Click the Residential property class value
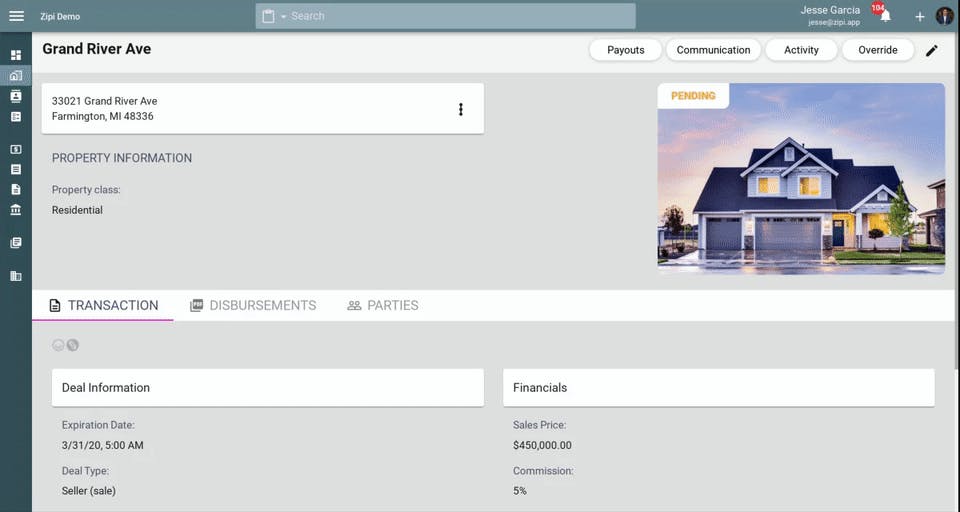The width and height of the screenshot is (960, 512). (77, 210)
